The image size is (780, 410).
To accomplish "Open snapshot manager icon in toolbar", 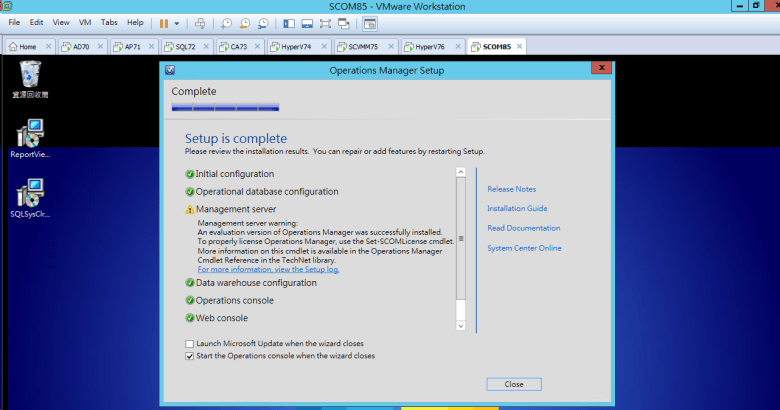I will click(x=262, y=22).
